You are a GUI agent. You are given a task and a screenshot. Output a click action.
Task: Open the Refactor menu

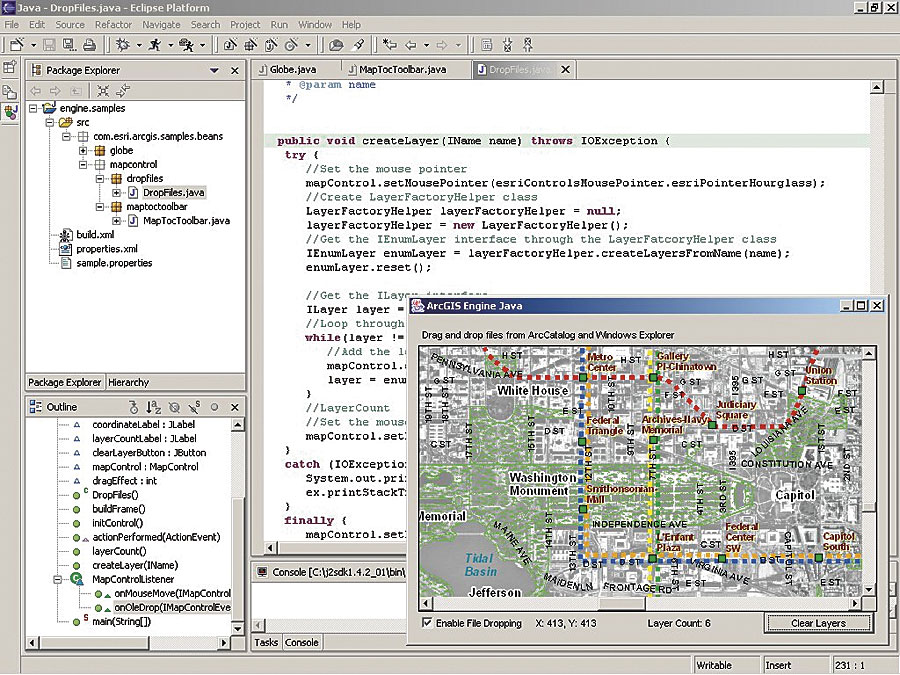113,24
